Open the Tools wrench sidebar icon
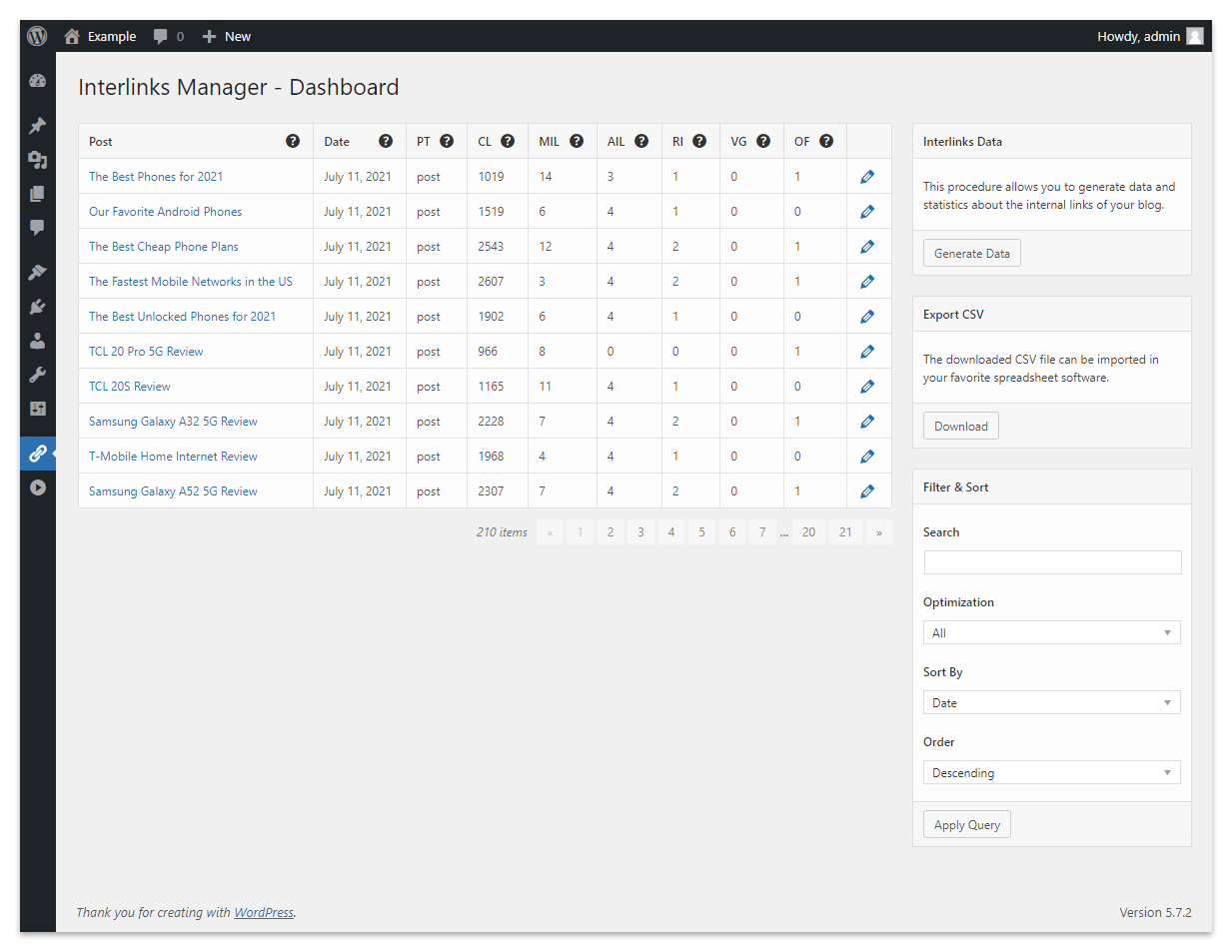Image resolution: width=1232 pixels, height=952 pixels. (x=38, y=375)
